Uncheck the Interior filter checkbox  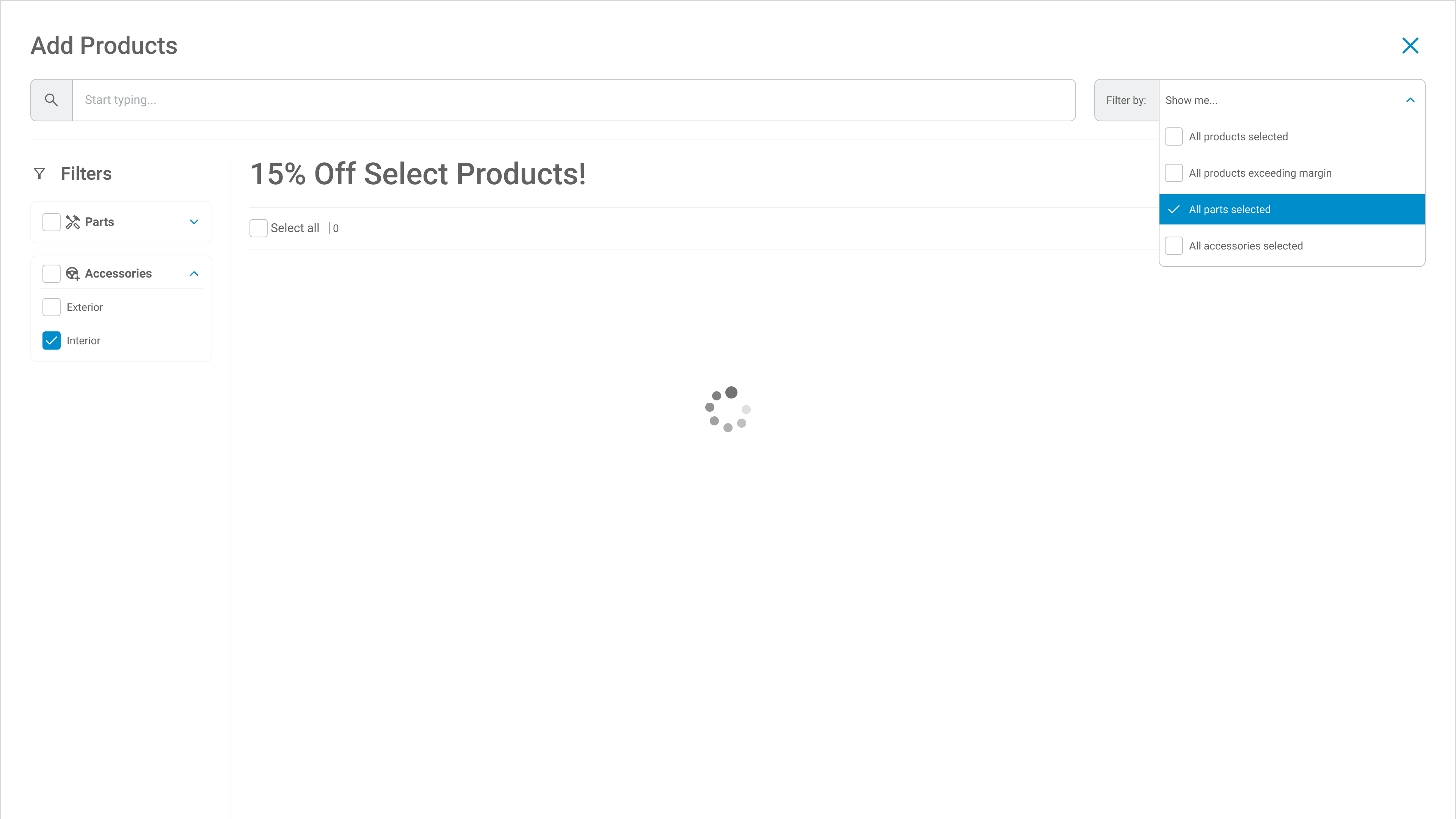tap(52, 341)
